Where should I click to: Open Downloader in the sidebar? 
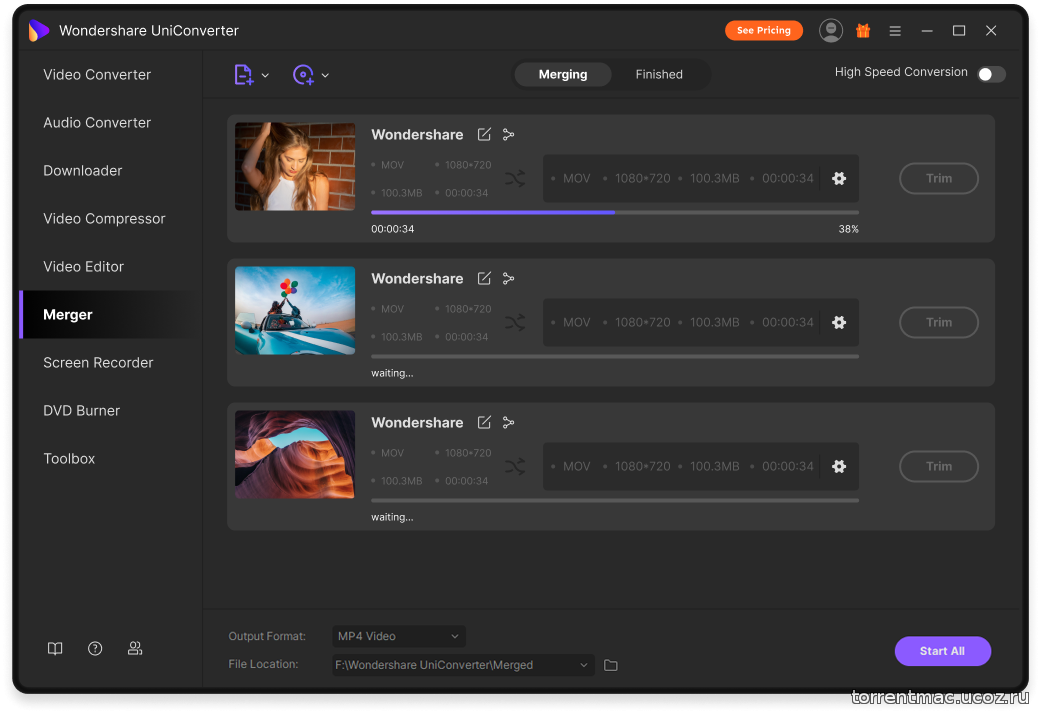point(83,171)
